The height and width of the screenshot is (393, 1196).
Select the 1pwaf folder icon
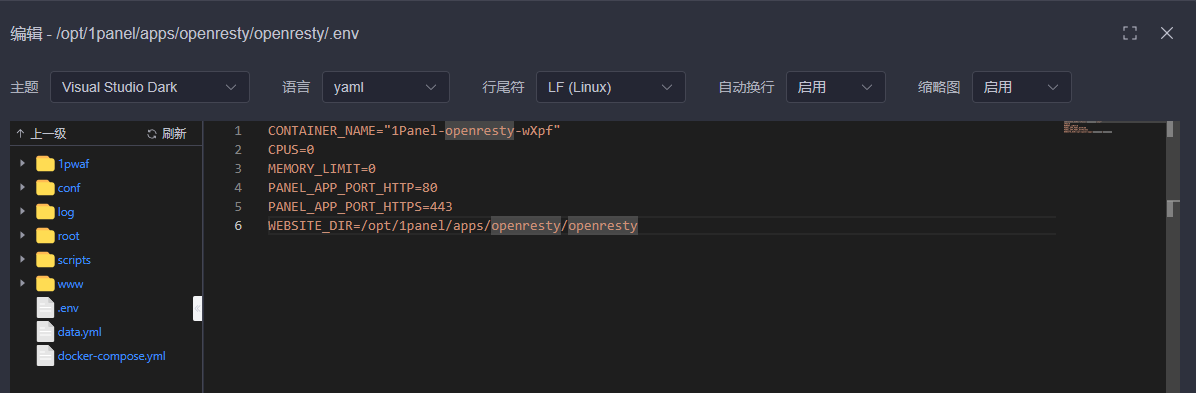[x=46, y=163]
